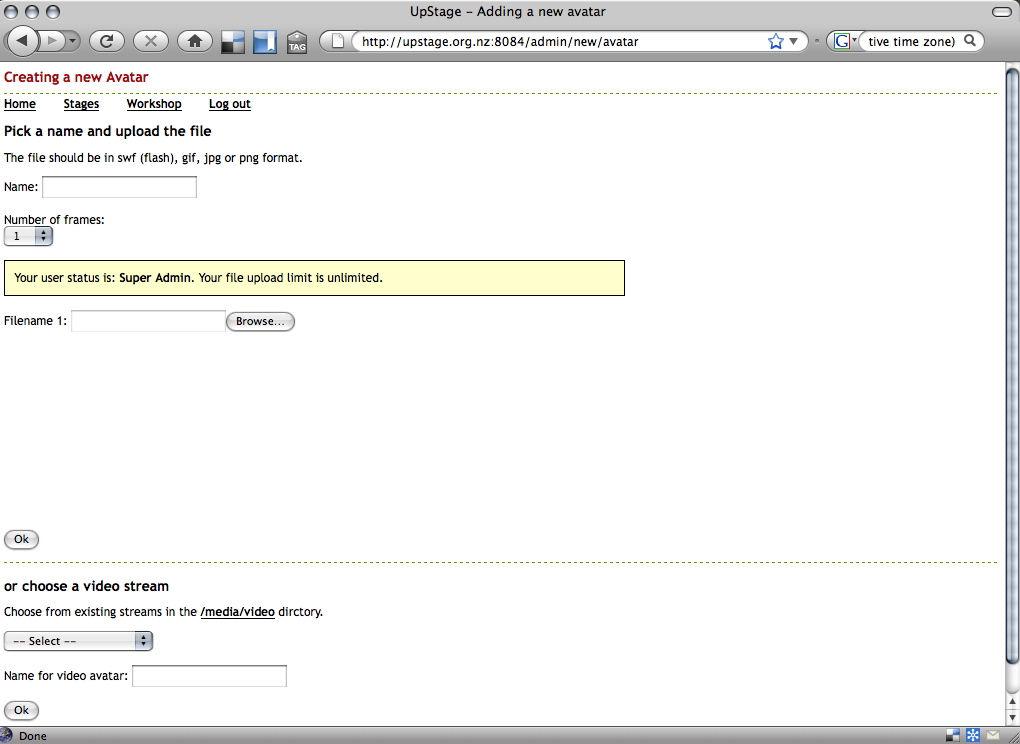
Task: Go to the browser home page icon
Action: (194, 41)
